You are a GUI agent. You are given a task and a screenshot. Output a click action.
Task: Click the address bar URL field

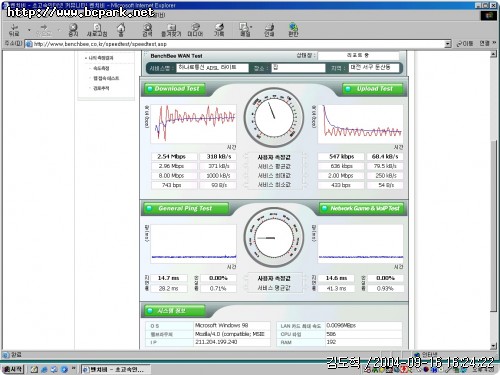[239, 44]
